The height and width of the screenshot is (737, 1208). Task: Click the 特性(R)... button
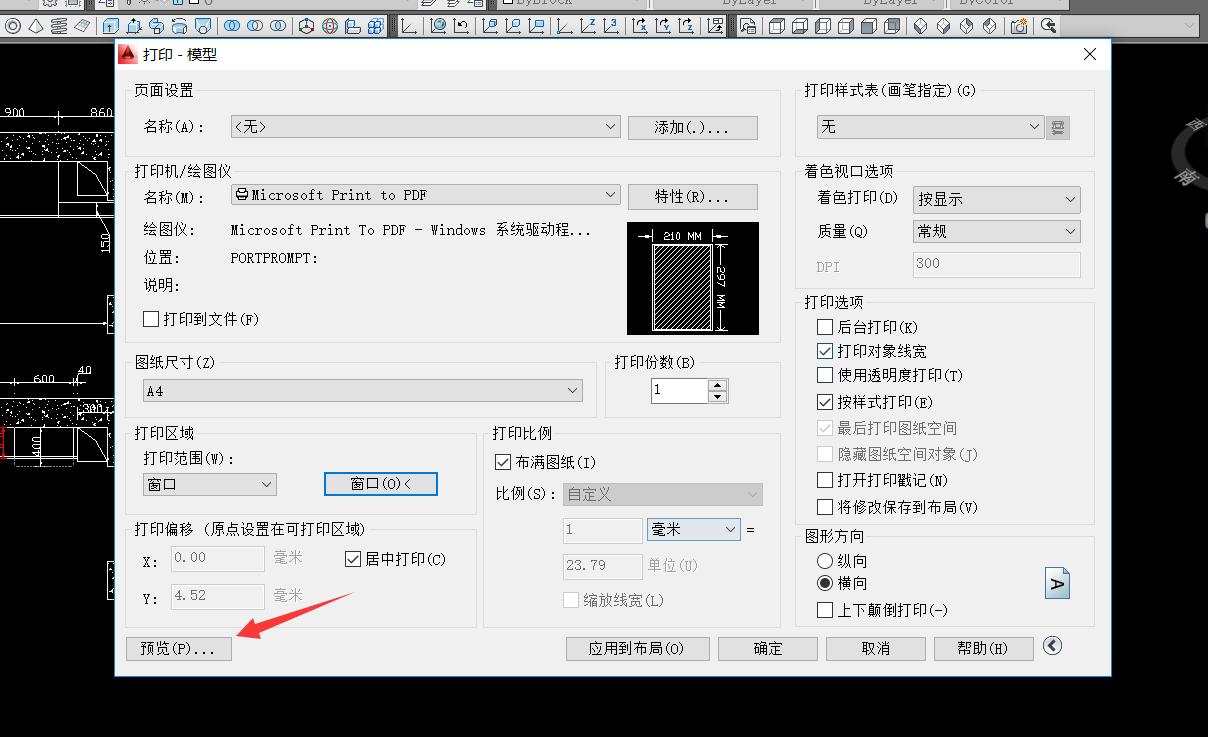click(692, 196)
